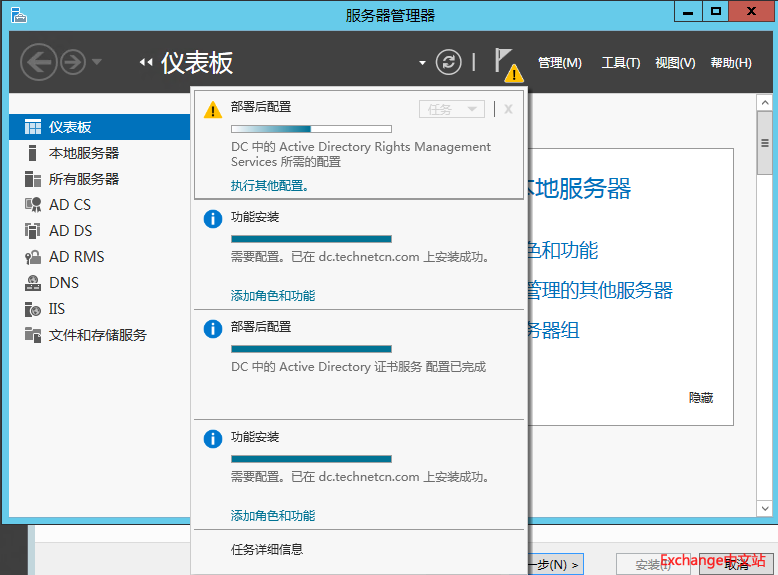The image size is (778, 575).
Task: Click the notifications flag with warning
Action: coord(507,64)
